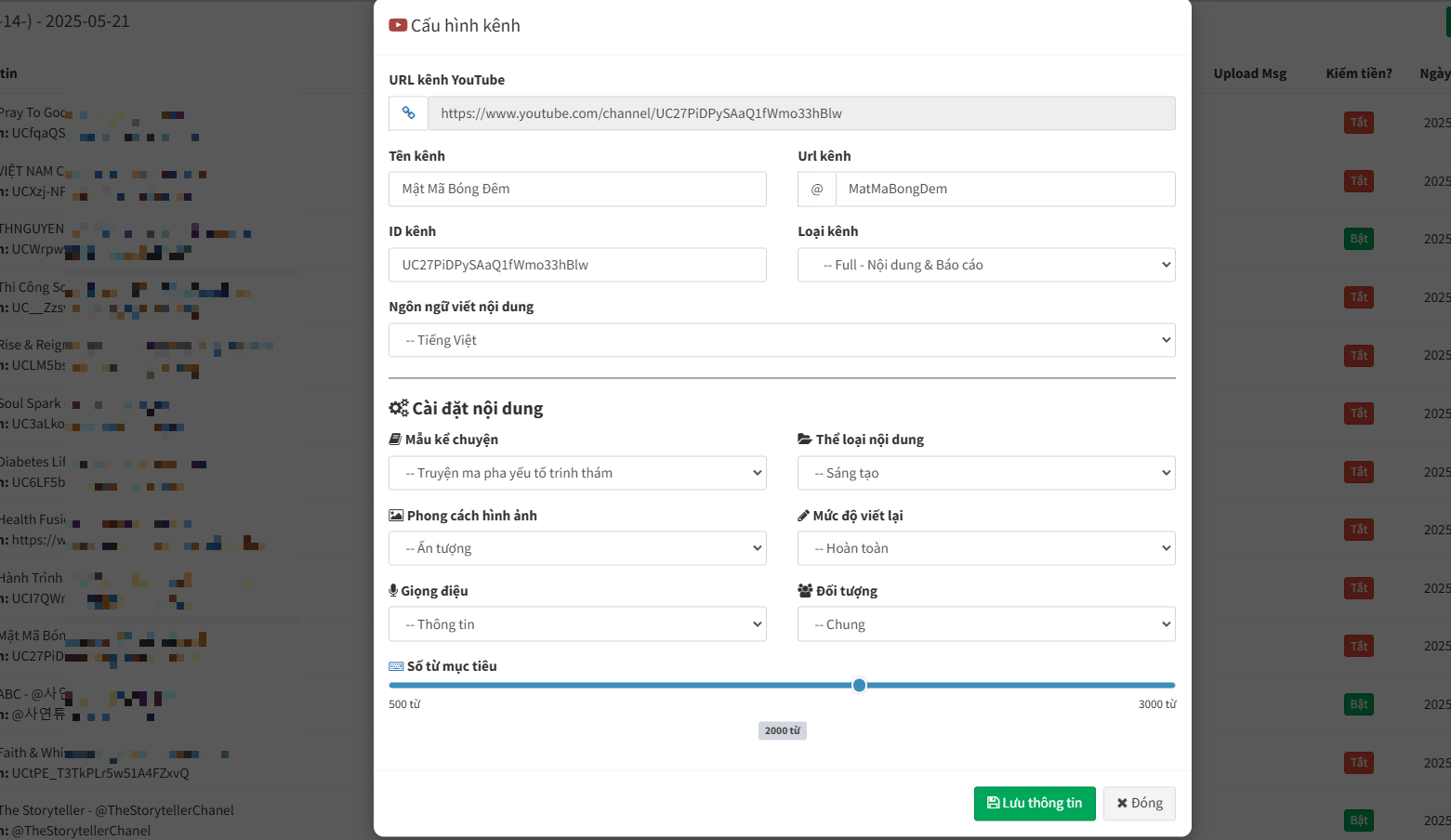Open the Mức độ viết lại dropdown

coord(986,548)
